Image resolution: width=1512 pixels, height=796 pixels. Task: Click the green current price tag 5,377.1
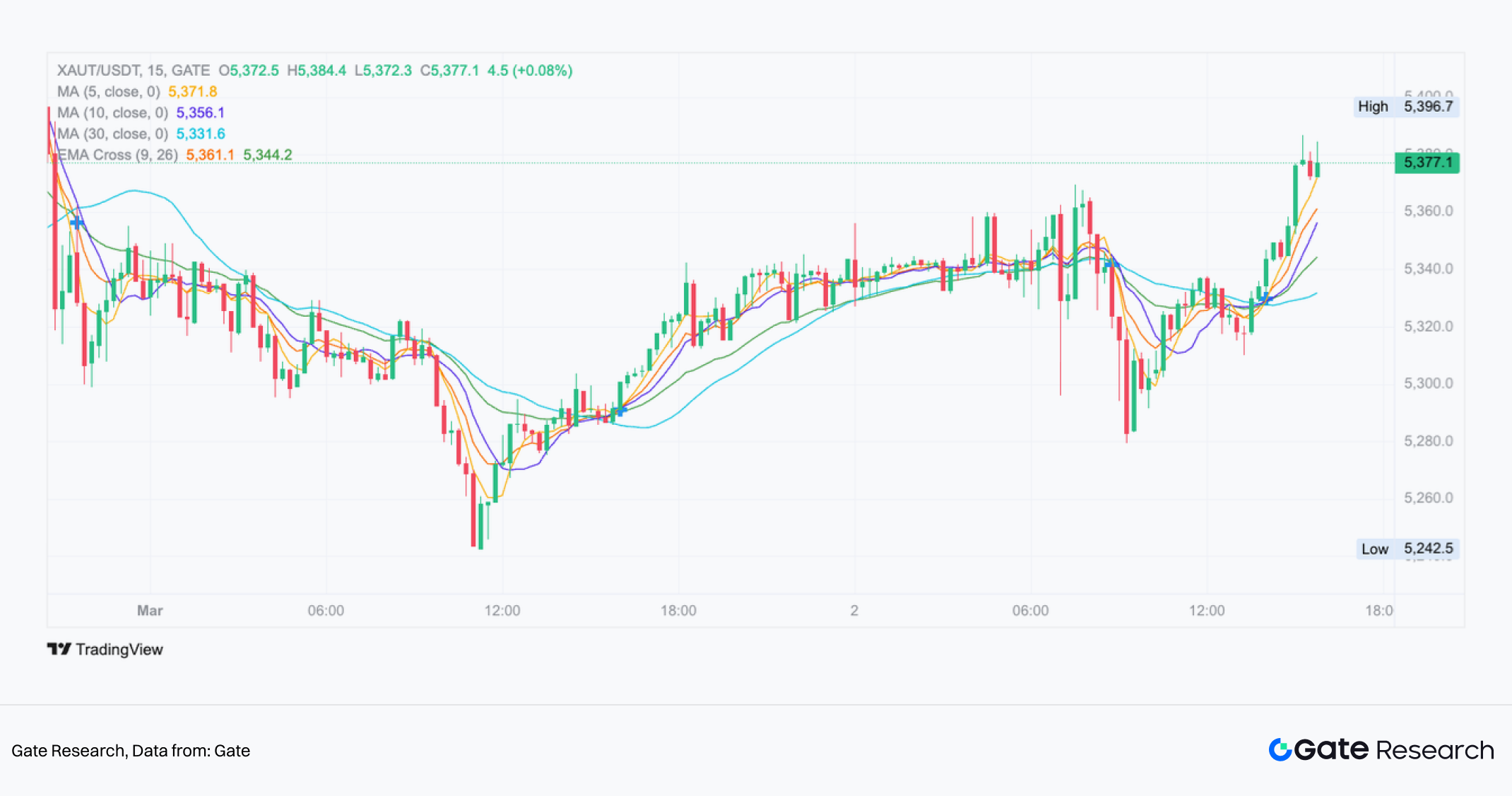coord(1427,163)
